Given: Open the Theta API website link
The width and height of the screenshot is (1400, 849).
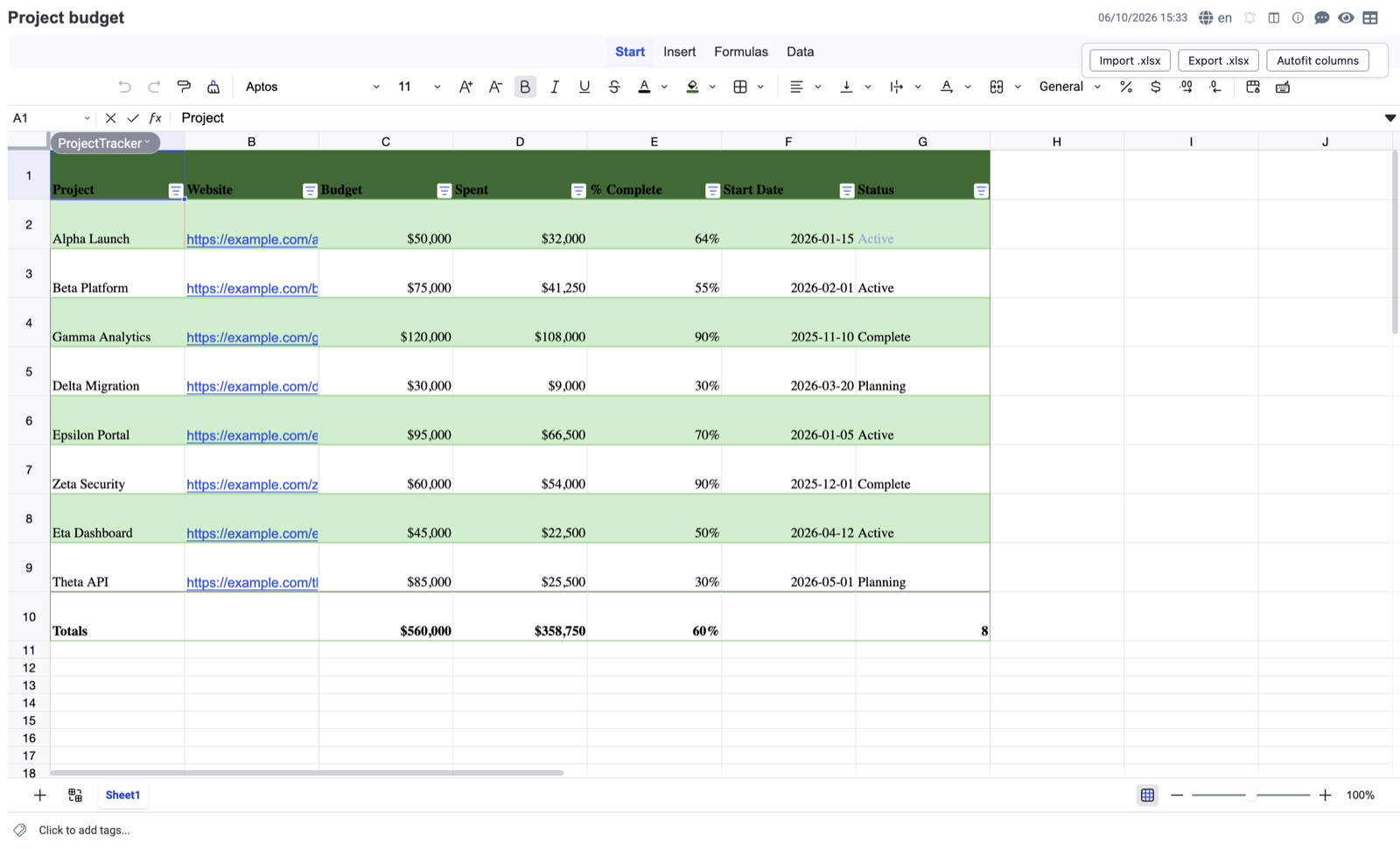Looking at the screenshot, I should click(x=252, y=582).
